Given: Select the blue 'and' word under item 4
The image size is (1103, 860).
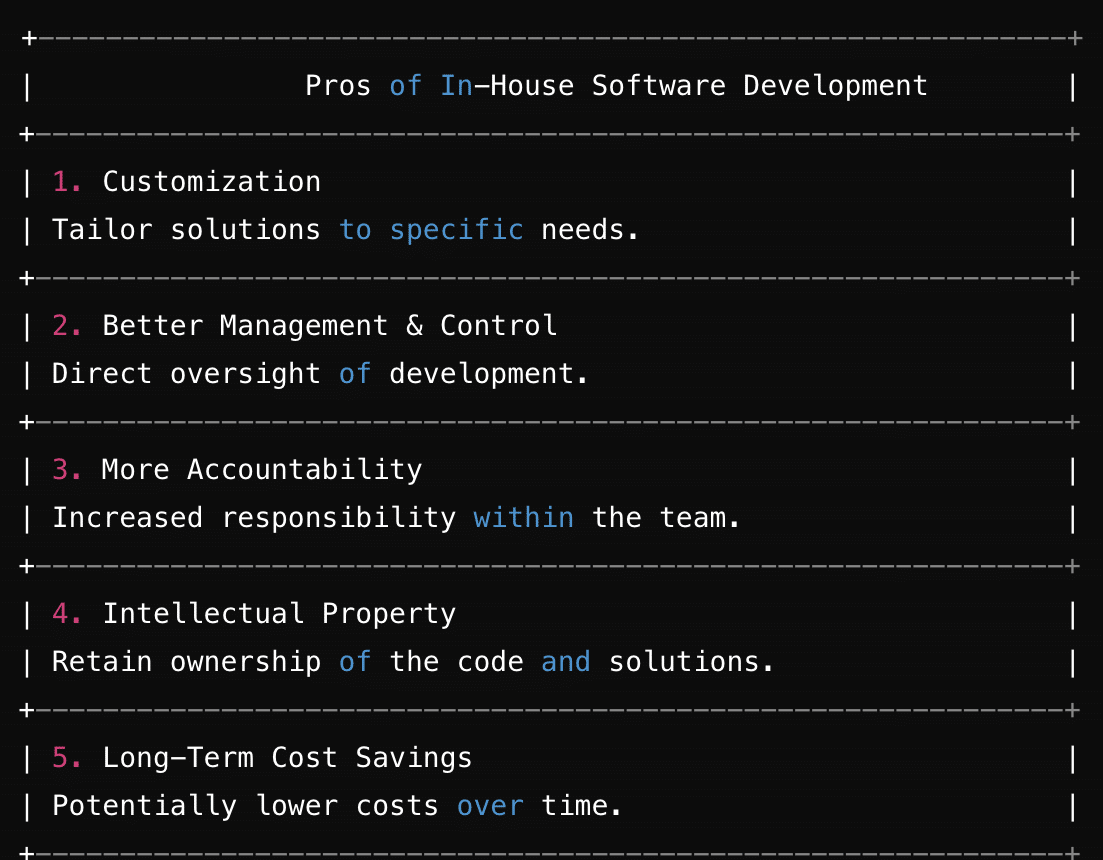Looking at the screenshot, I should coord(566,661).
